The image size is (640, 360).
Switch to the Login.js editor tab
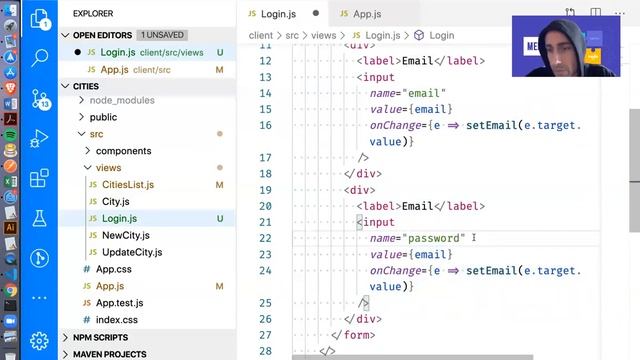pos(278,14)
